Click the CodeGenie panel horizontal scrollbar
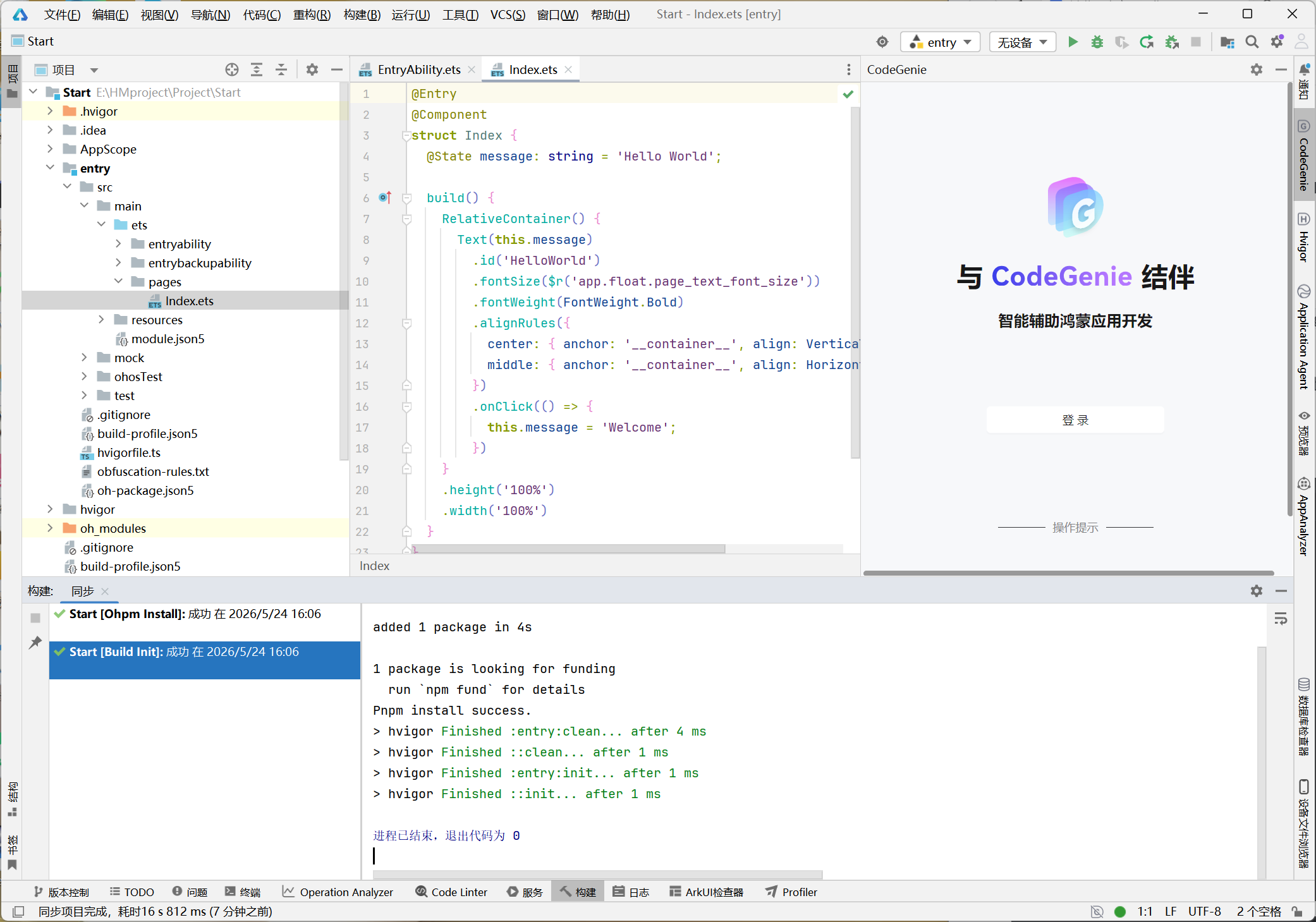The image size is (1316, 922). coord(1068,573)
